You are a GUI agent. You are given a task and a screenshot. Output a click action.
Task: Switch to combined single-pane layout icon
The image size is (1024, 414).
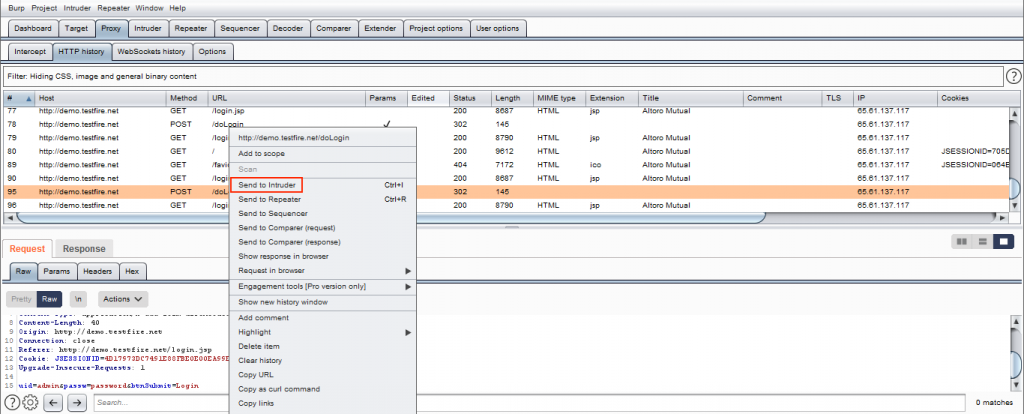coord(1002,241)
